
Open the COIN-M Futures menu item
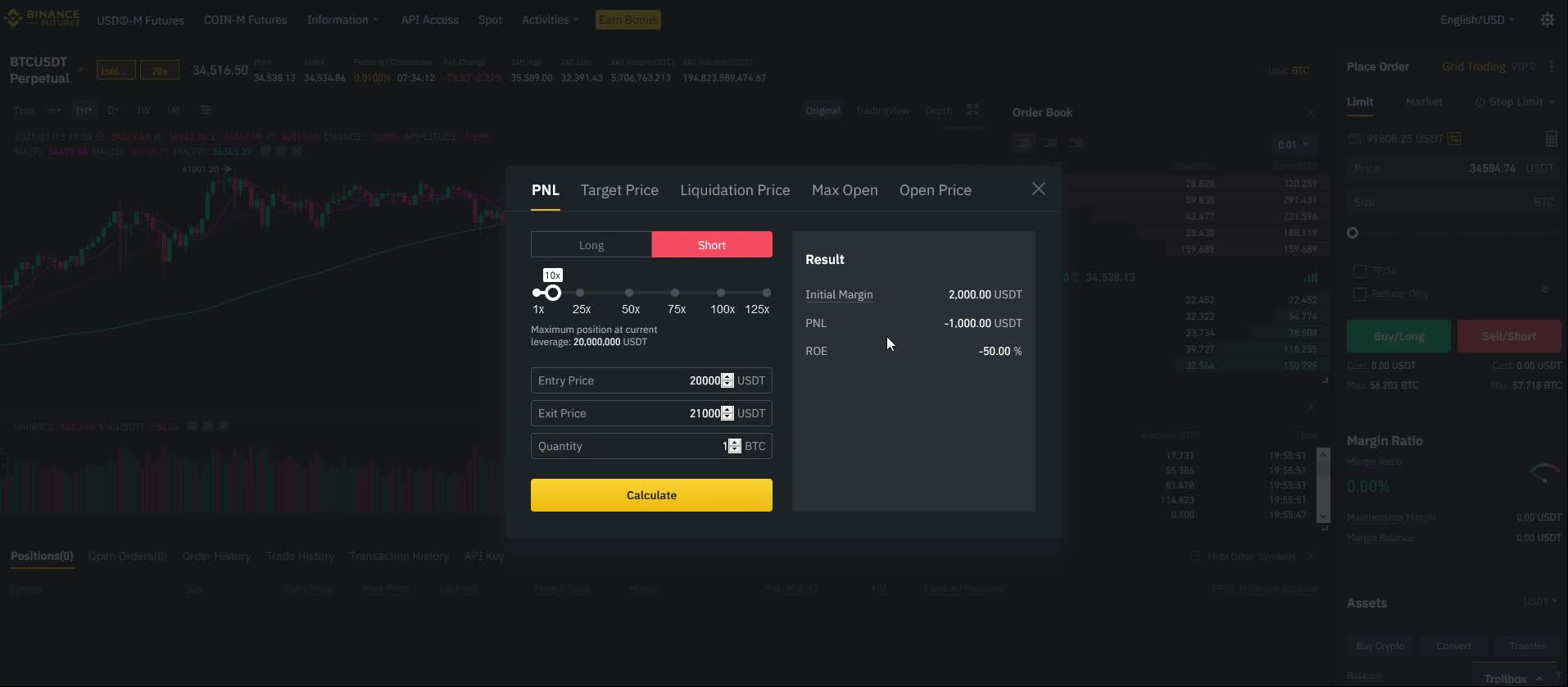(245, 20)
